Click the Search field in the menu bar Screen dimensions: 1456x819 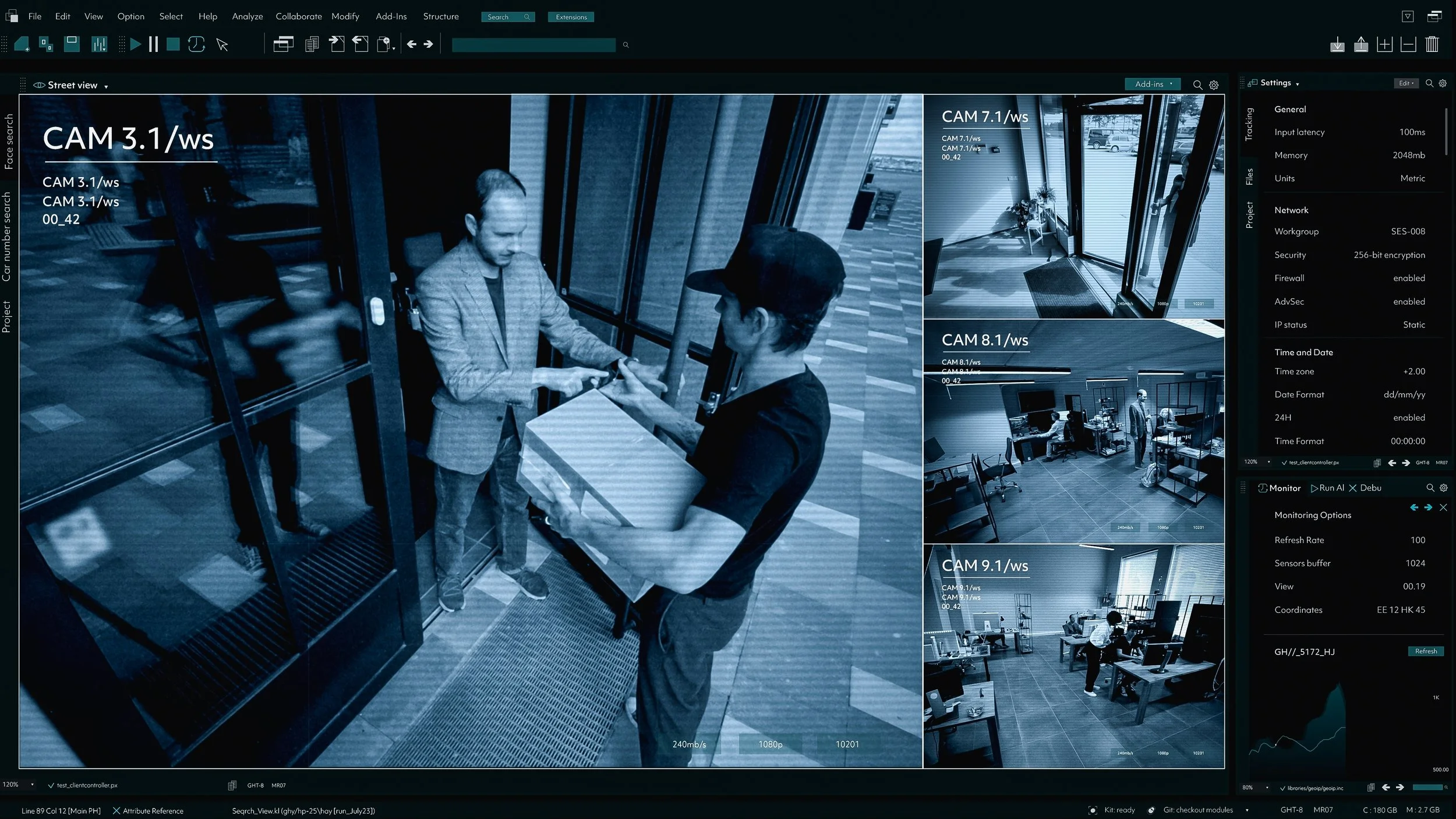(x=508, y=17)
